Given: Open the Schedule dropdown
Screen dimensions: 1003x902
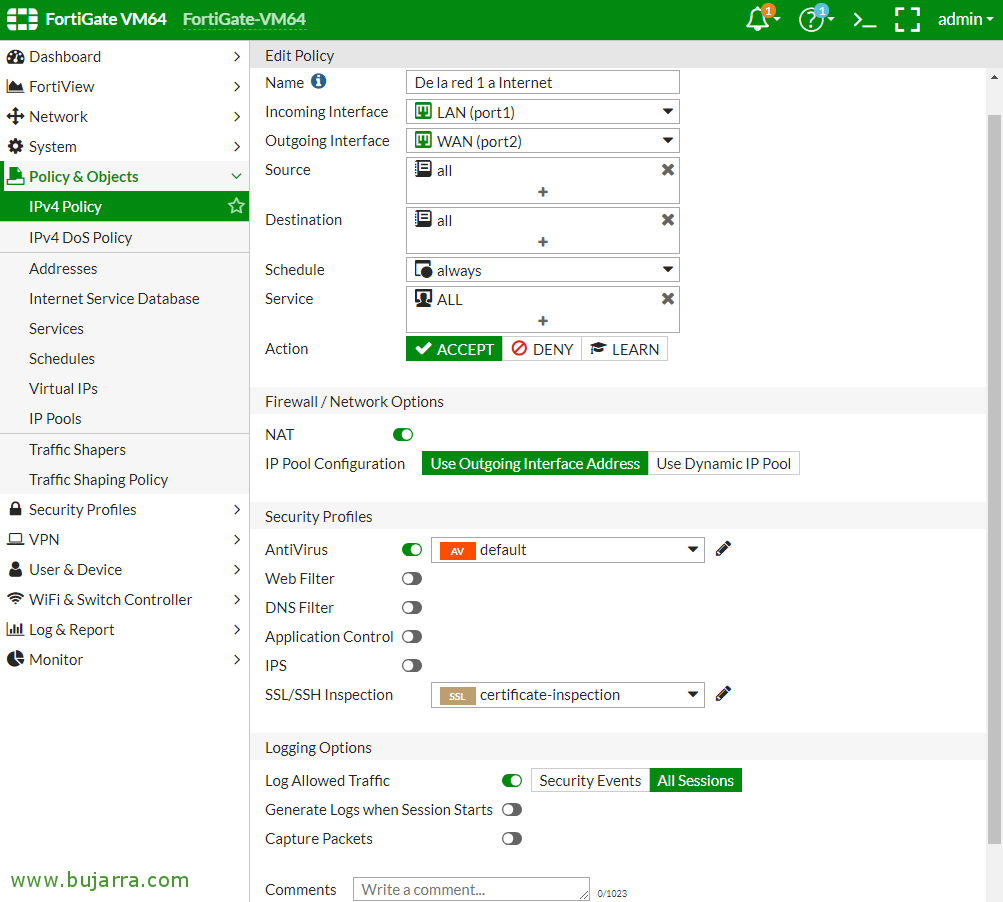Looking at the screenshot, I should tap(542, 270).
